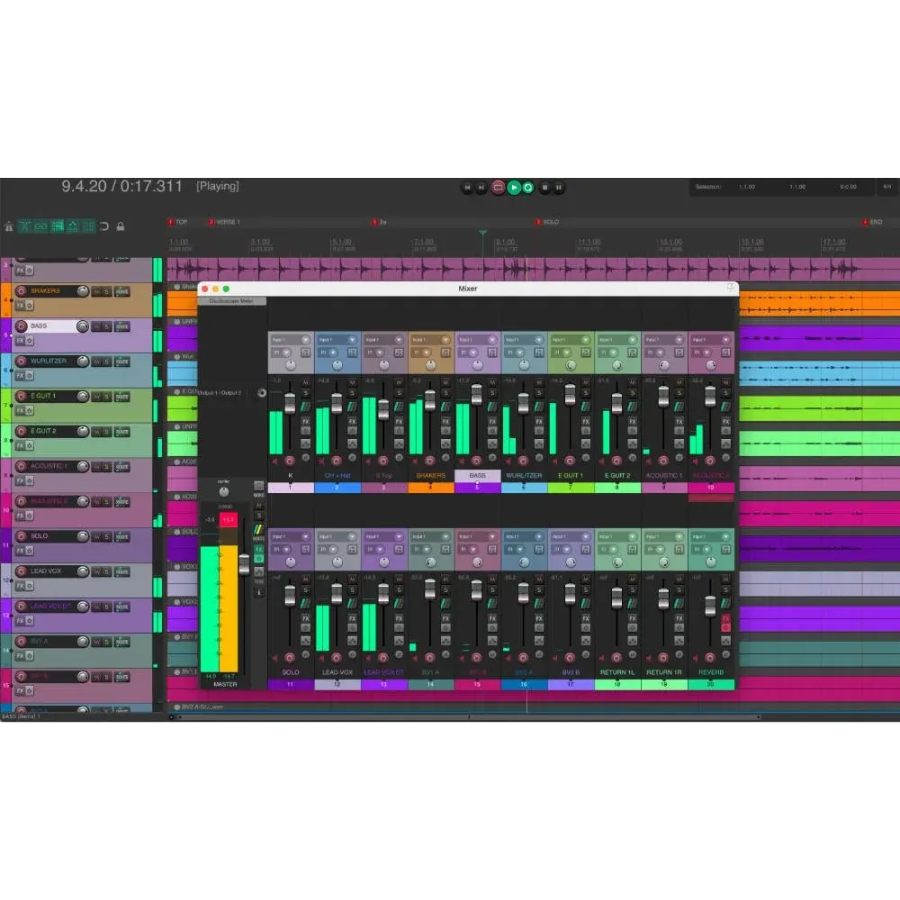Toggle the metronome icon in the toolbar
The width and height of the screenshot is (900, 900).
coord(9,226)
